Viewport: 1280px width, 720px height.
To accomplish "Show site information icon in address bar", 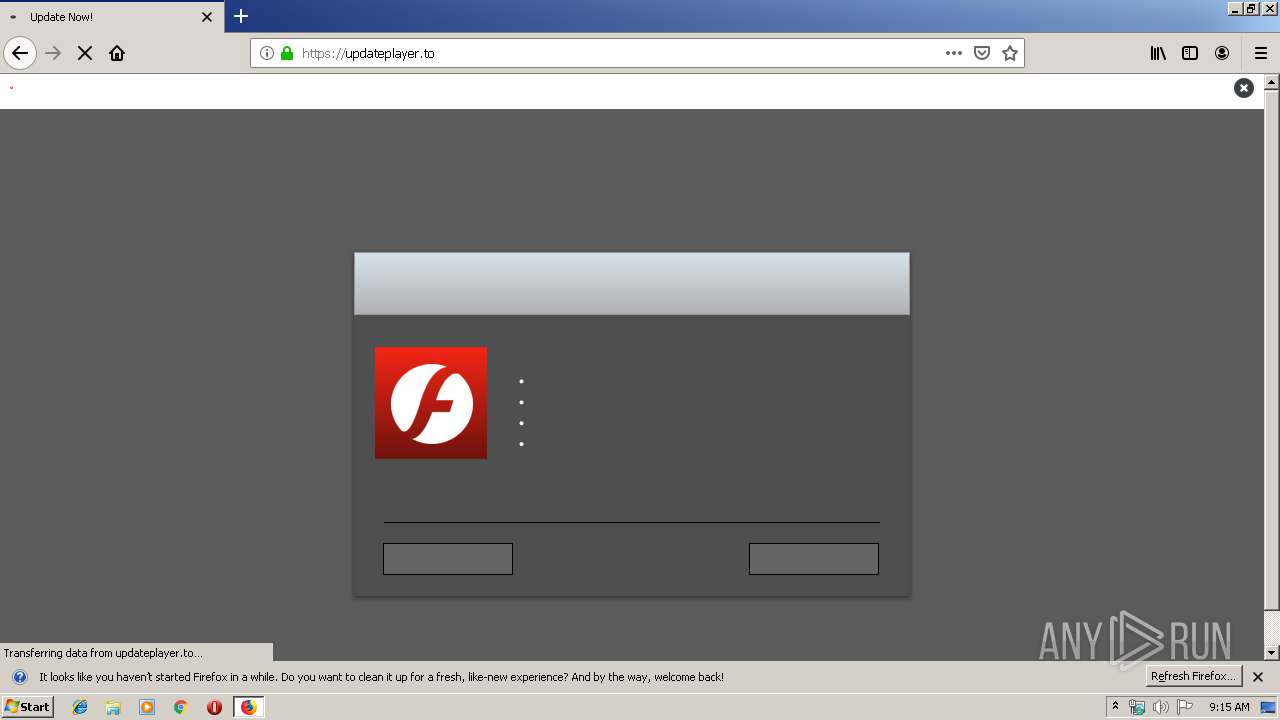I will tap(267, 53).
